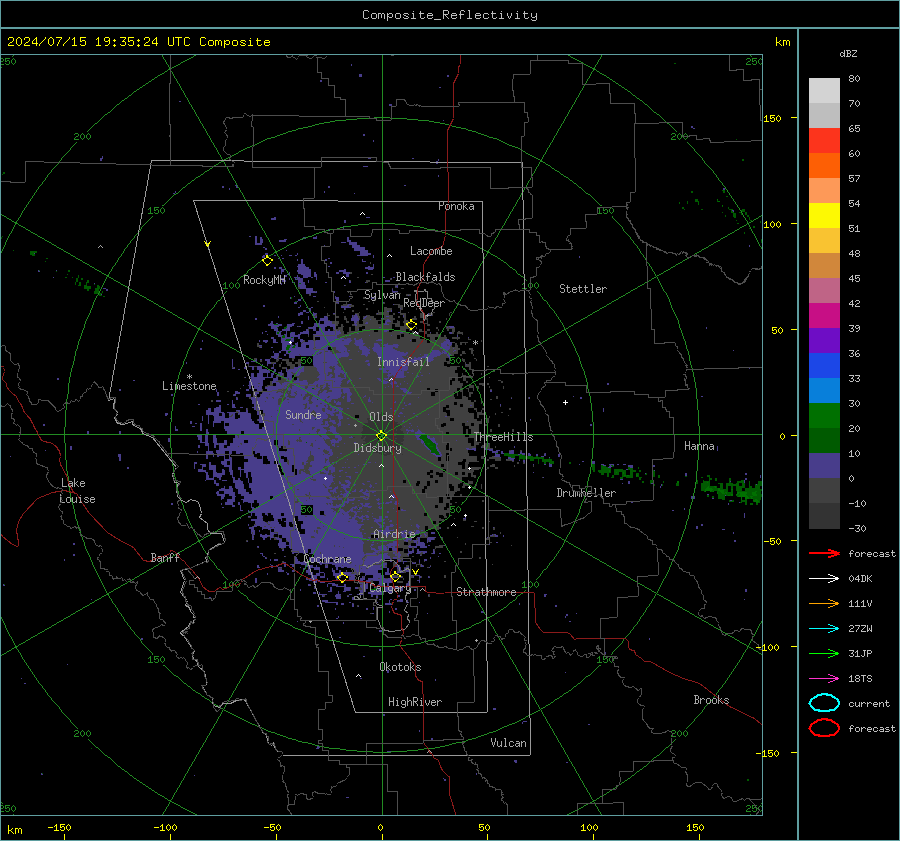
Task: Click the Stettler city label
Action: tap(583, 289)
